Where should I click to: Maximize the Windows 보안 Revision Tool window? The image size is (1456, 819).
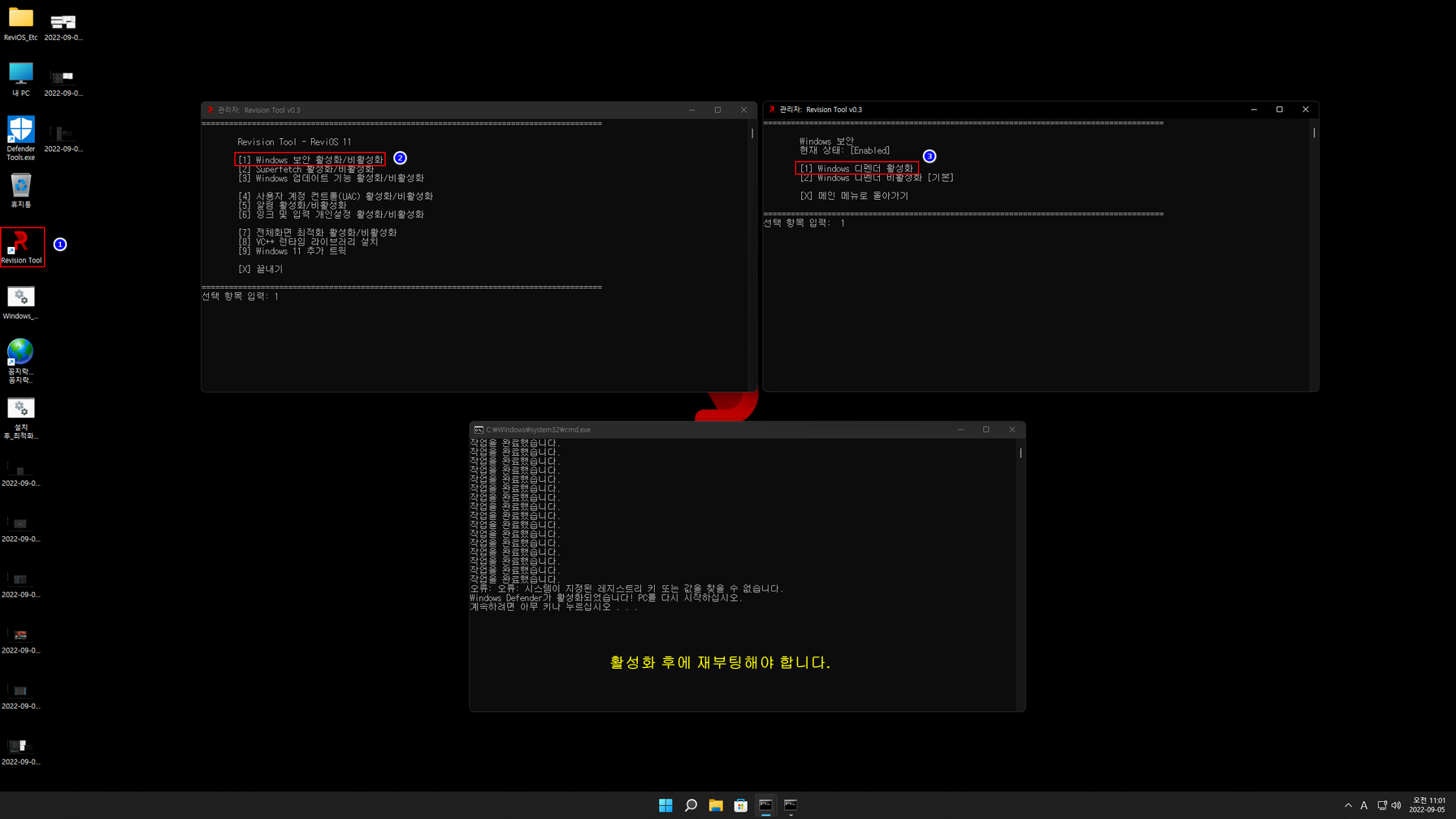click(x=1280, y=110)
